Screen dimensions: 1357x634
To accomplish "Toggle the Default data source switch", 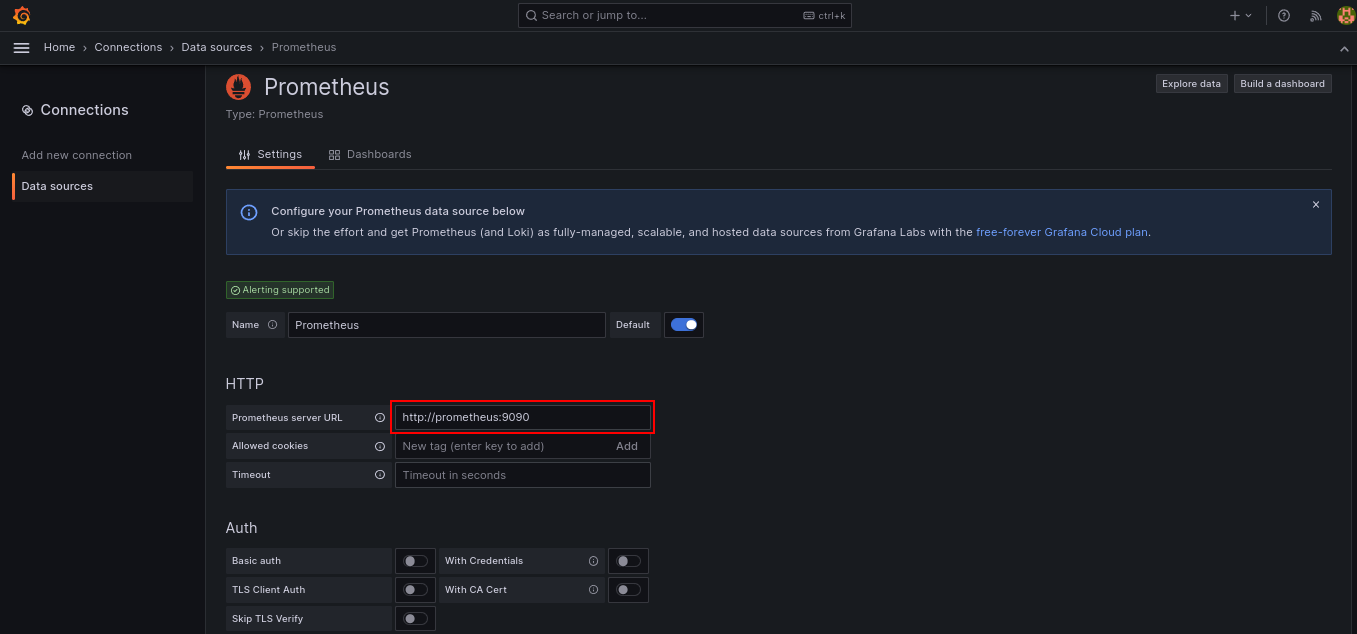I will 684,325.
